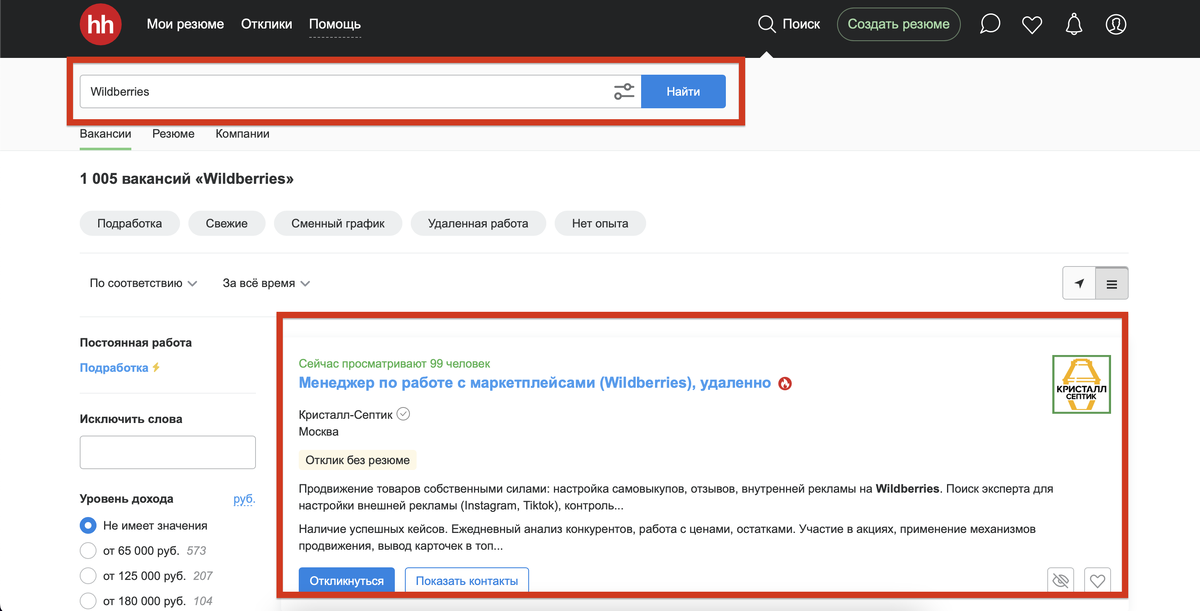This screenshot has width=1200, height=611.
Task: Focus the 'Исключить слова' input field
Action: click(168, 453)
